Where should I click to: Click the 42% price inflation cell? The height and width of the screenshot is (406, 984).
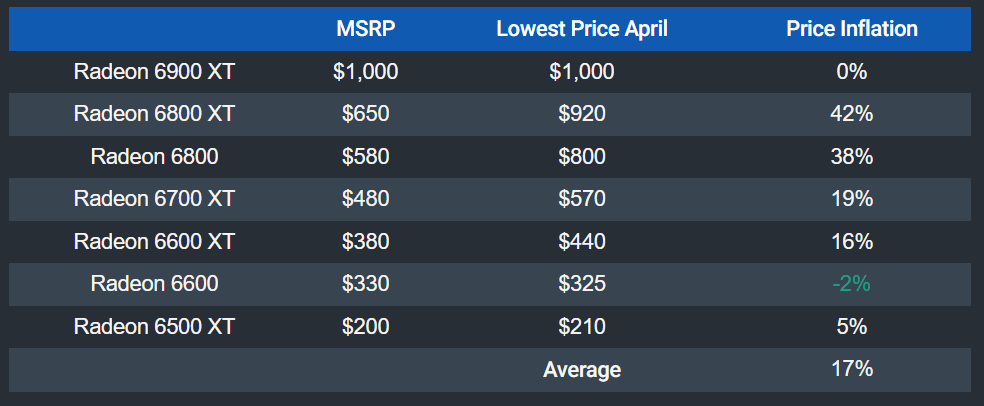852,114
